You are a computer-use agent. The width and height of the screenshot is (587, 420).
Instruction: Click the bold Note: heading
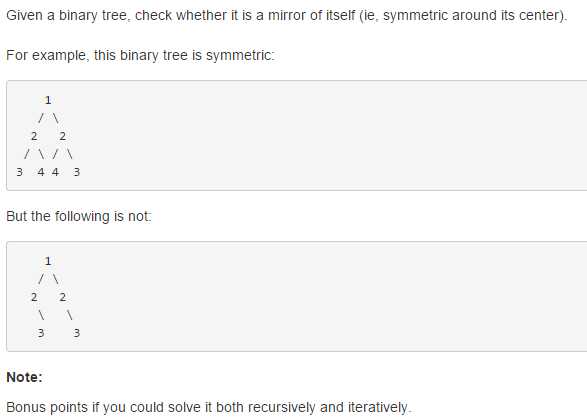coord(24,377)
